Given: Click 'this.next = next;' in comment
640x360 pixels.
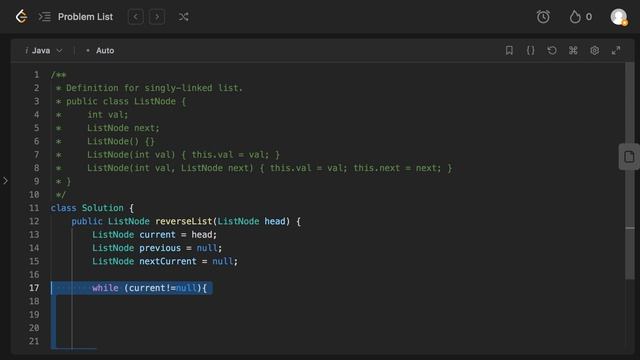Looking at the screenshot, I should pos(398,168).
